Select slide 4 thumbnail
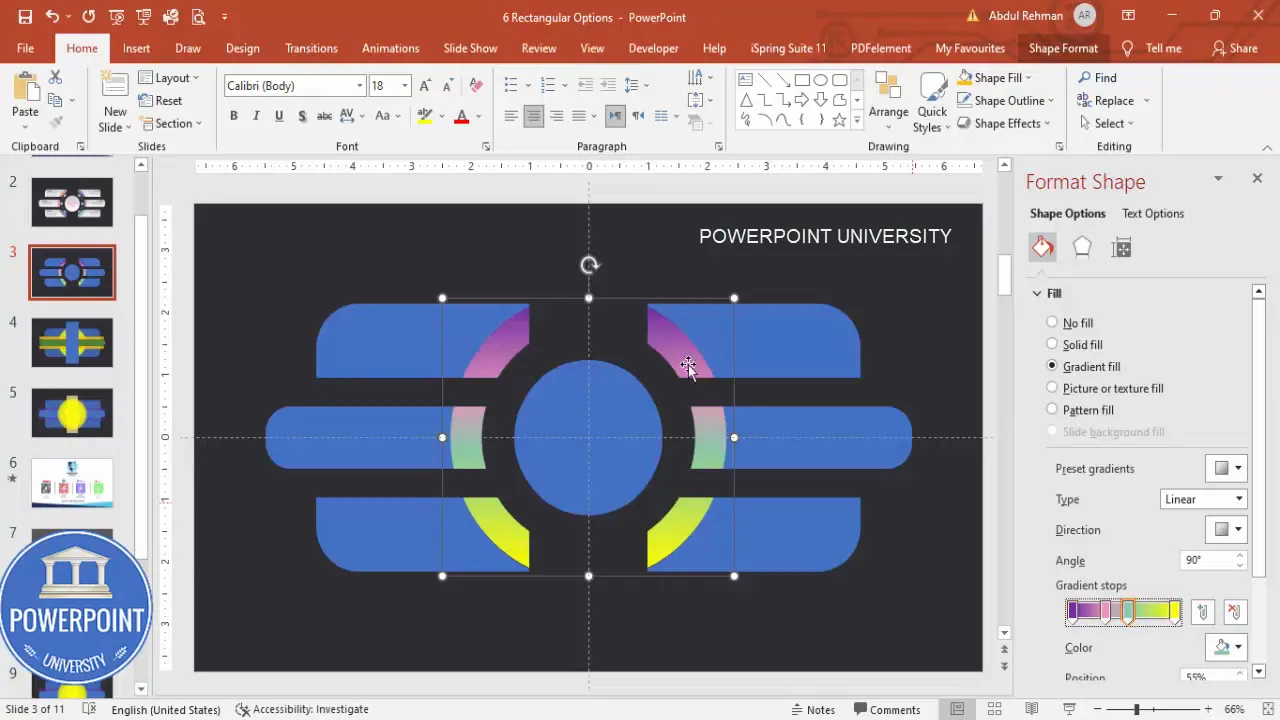1280x720 pixels. [x=72, y=342]
